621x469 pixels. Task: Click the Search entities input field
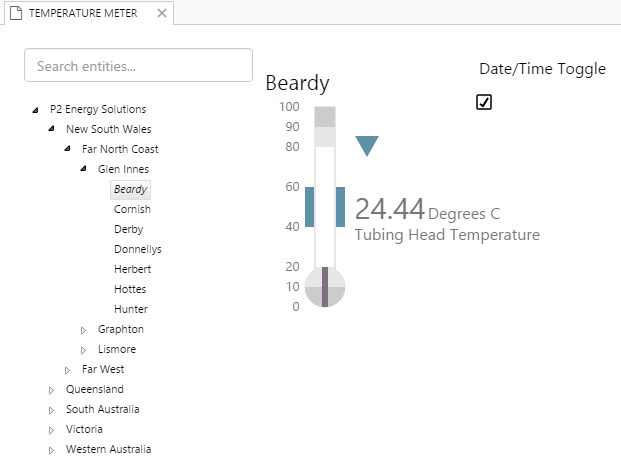[x=138, y=66]
